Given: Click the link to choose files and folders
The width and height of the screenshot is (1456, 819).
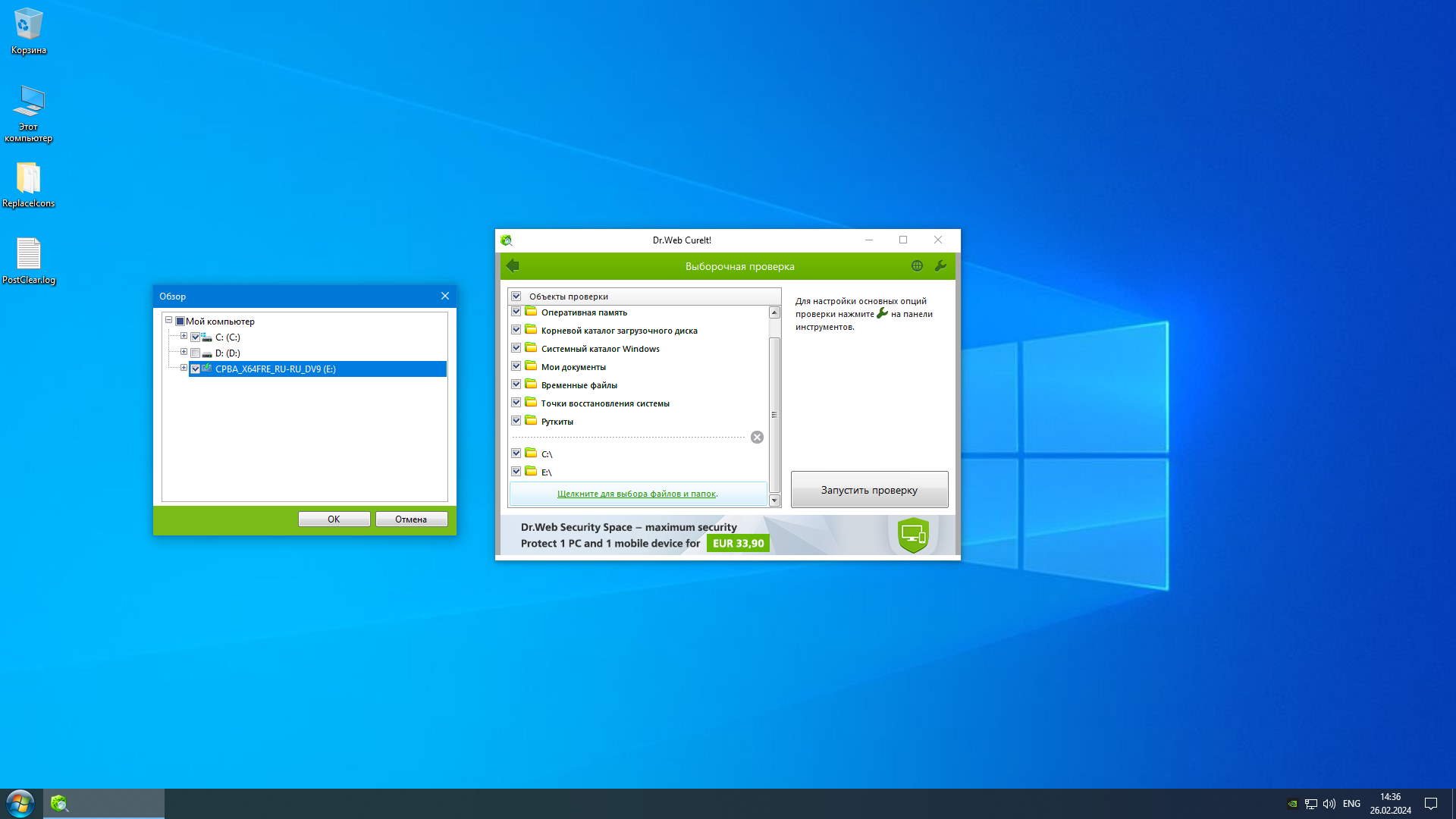Looking at the screenshot, I should (636, 494).
